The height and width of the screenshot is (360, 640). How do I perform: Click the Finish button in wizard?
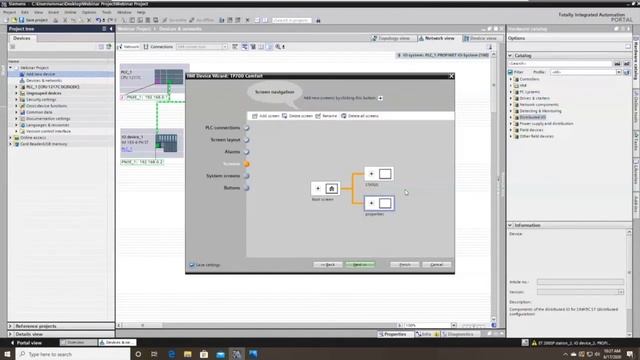click(404, 264)
